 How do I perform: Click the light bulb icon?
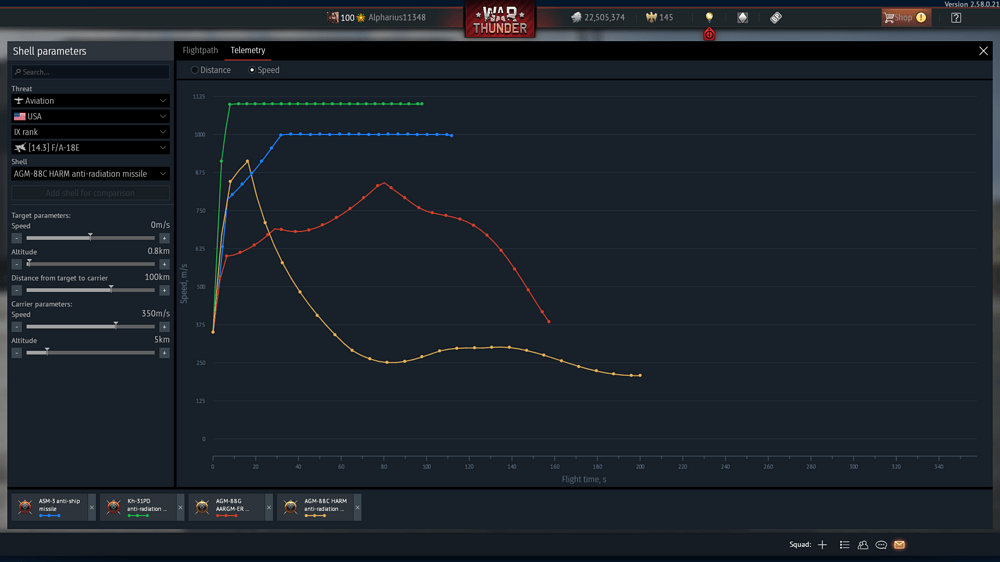pyautogui.click(x=709, y=17)
